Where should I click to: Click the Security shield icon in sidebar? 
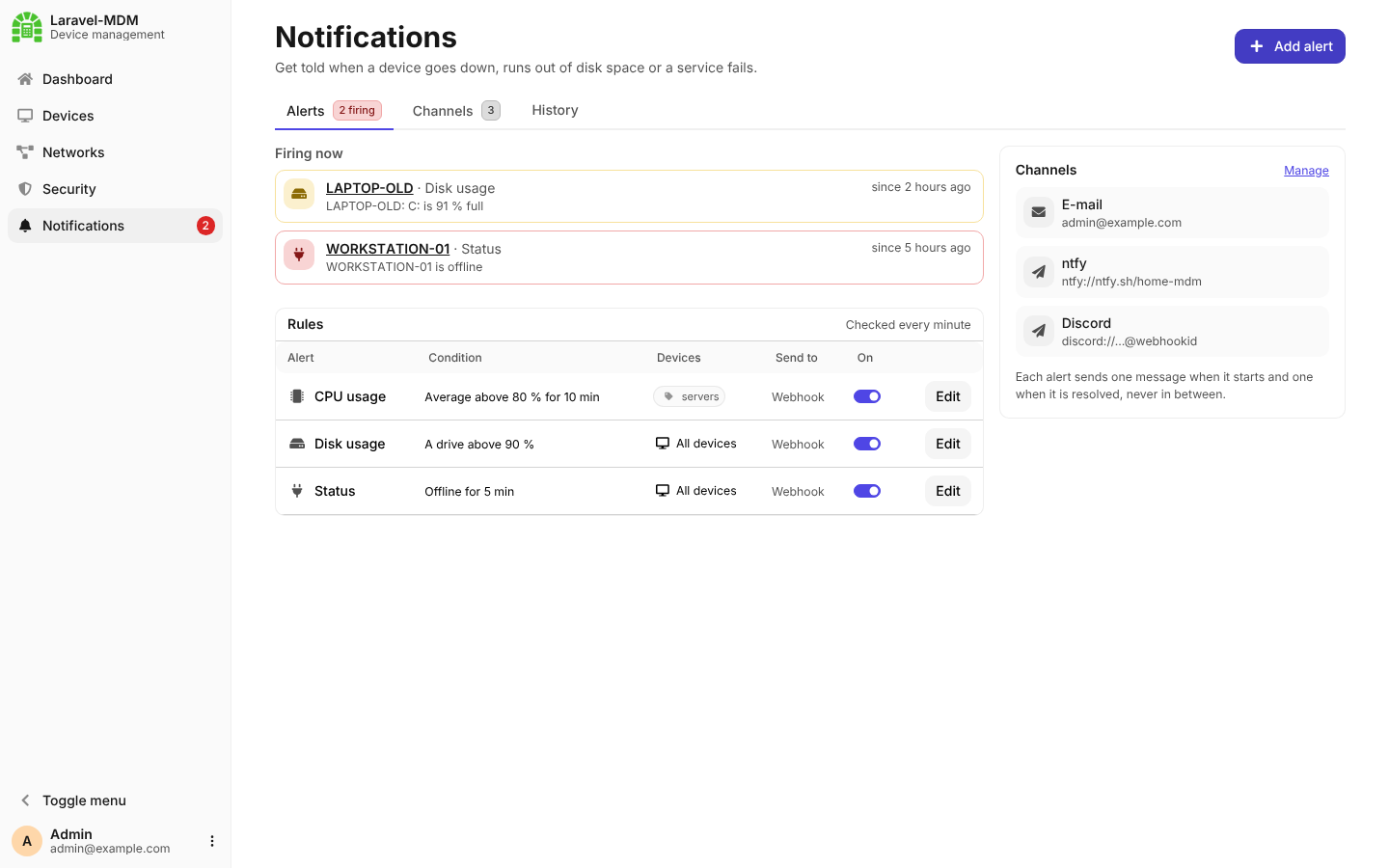pyautogui.click(x=25, y=189)
